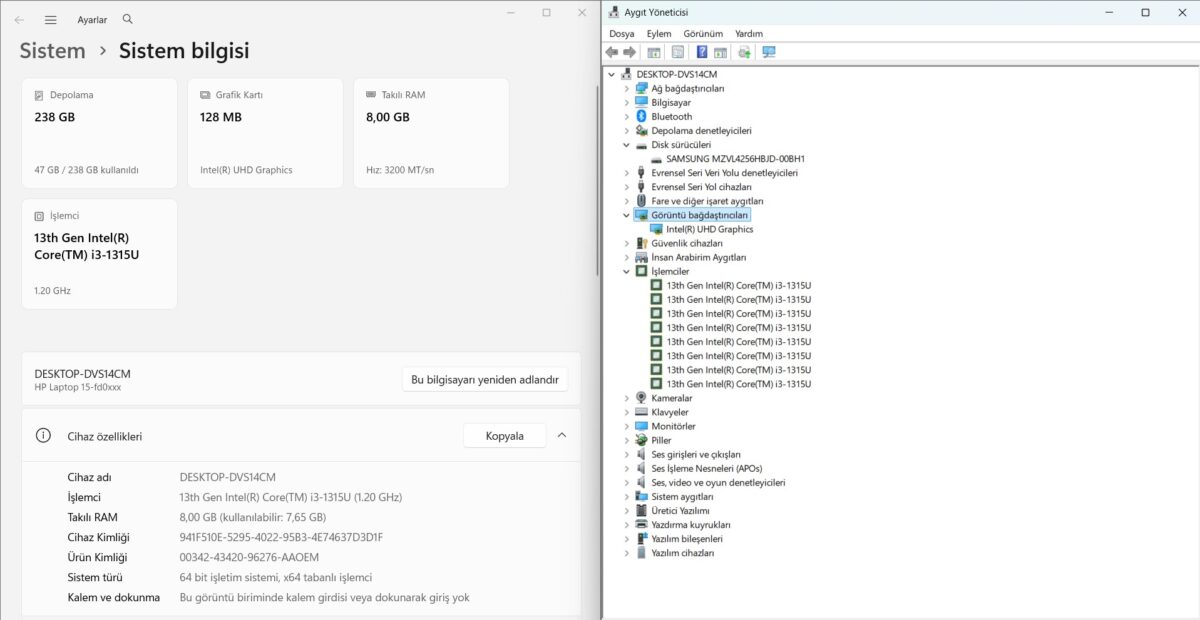Collapse Cihaz özellikleri section with chevron
Image resolution: width=1200 pixels, height=620 pixels.
(x=562, y=435)
